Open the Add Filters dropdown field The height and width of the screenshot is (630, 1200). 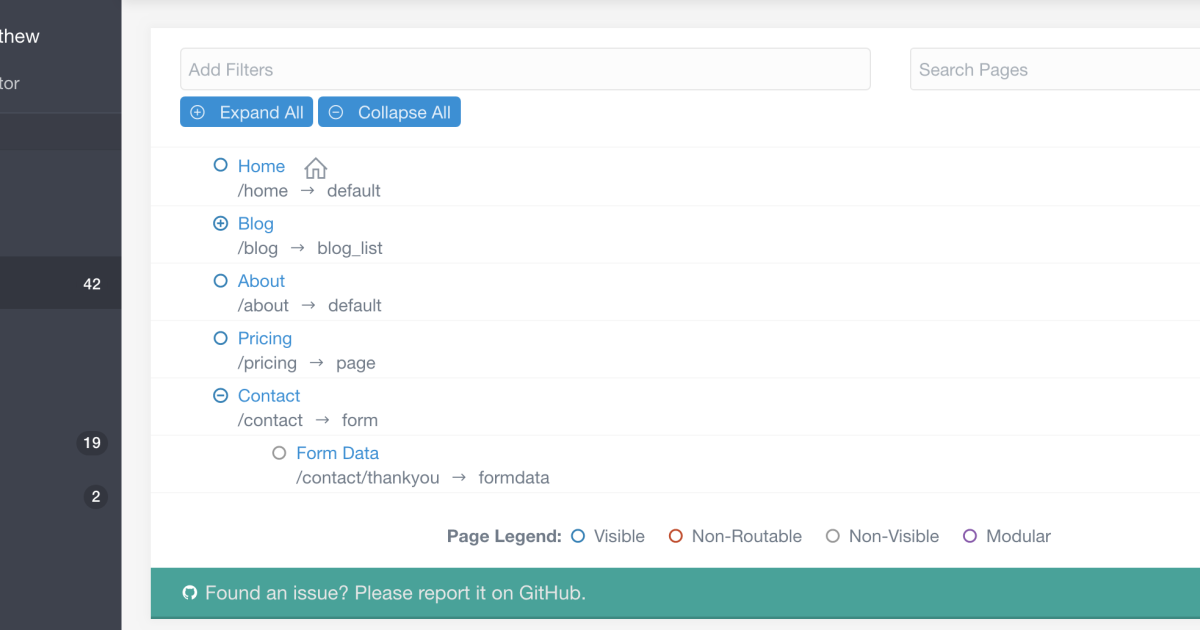(525, 70)
